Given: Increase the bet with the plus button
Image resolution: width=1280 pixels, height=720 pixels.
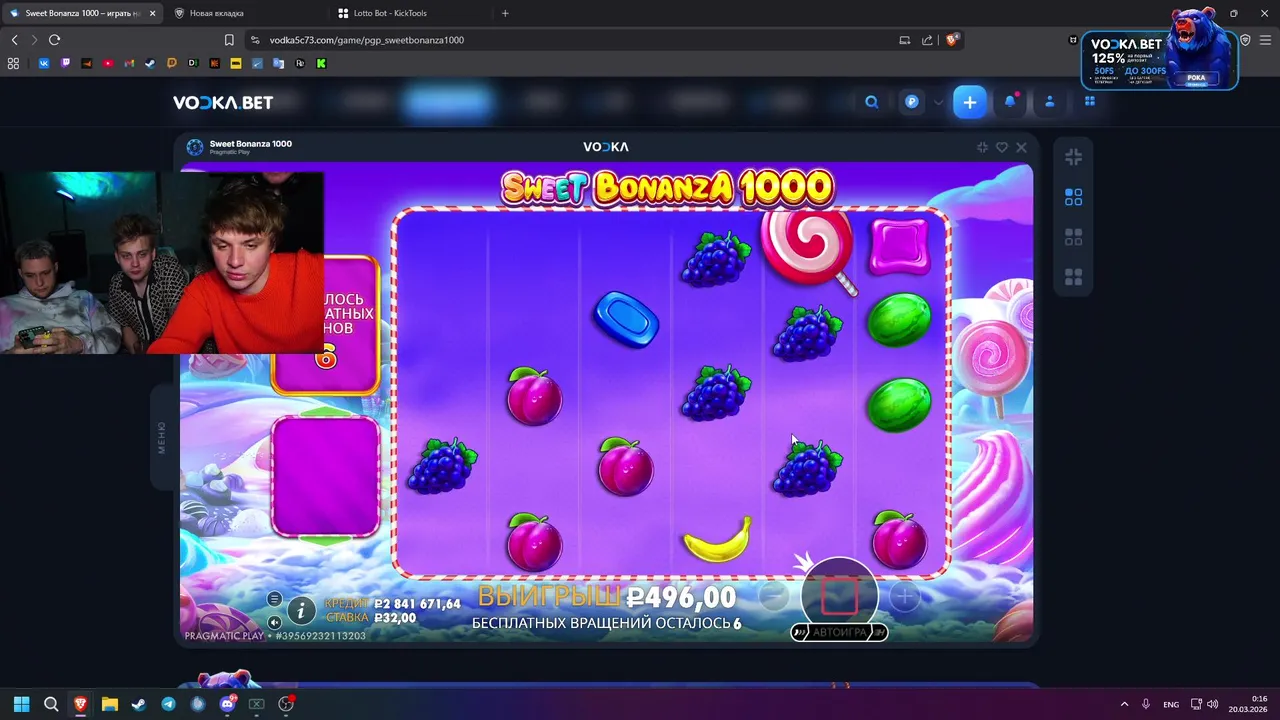Looking at the screenshot, I should click(904, 597).
